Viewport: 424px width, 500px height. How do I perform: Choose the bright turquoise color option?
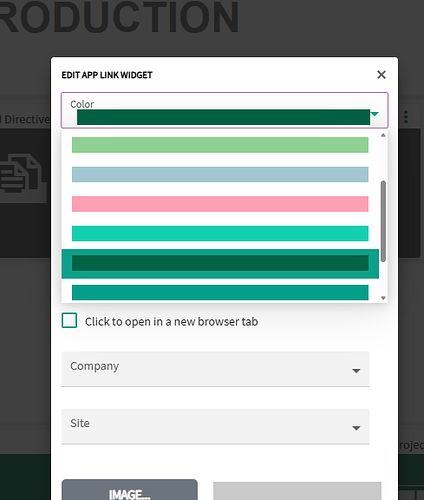point(220,233)
